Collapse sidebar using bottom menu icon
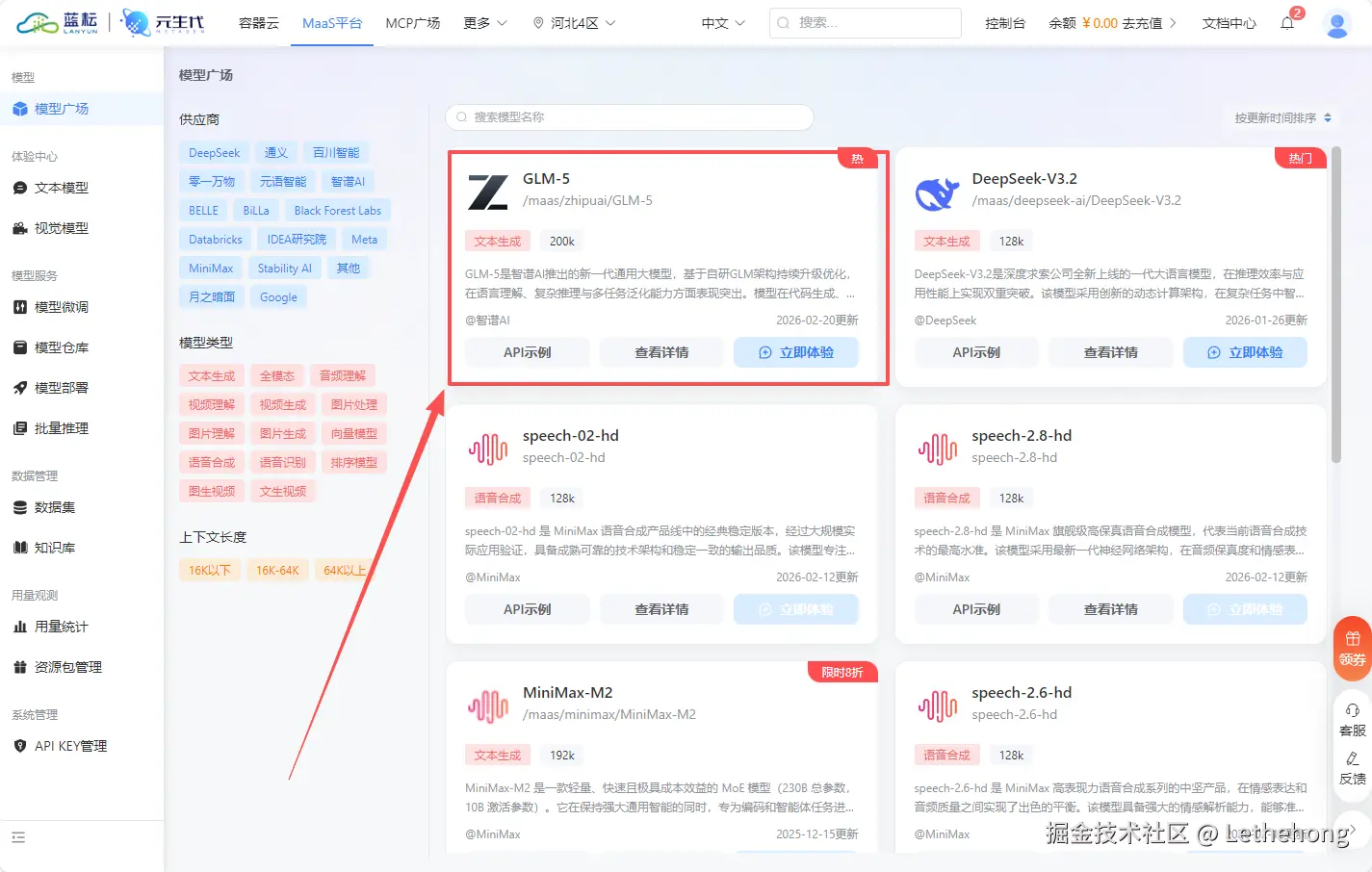This screenshot has height=872, width=1372. coord(18,837)
